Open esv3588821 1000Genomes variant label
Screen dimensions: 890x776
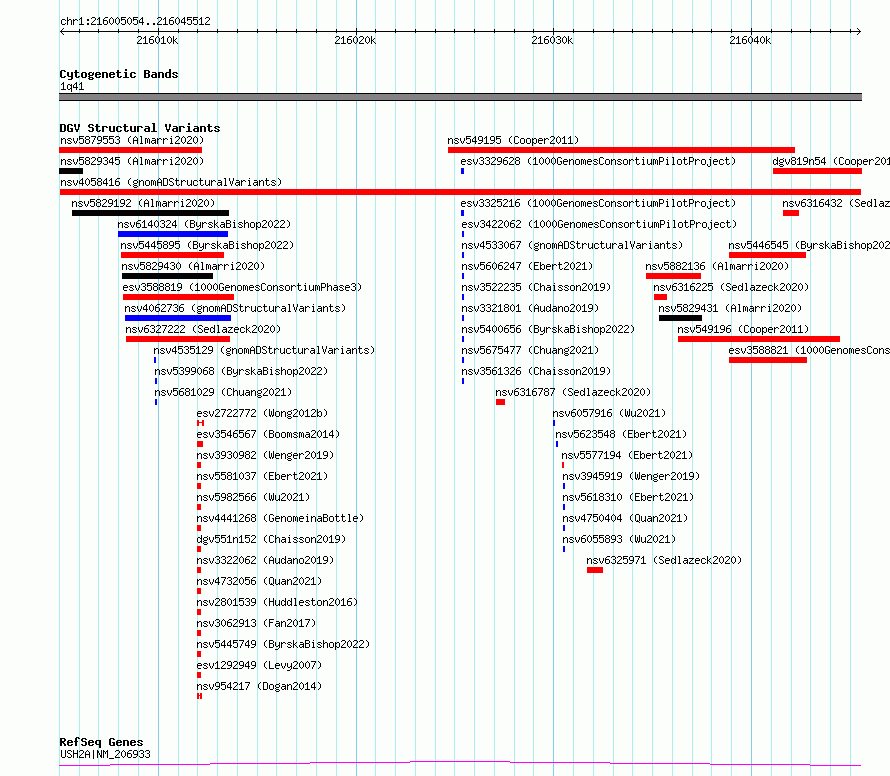click(x=809, y=350)
